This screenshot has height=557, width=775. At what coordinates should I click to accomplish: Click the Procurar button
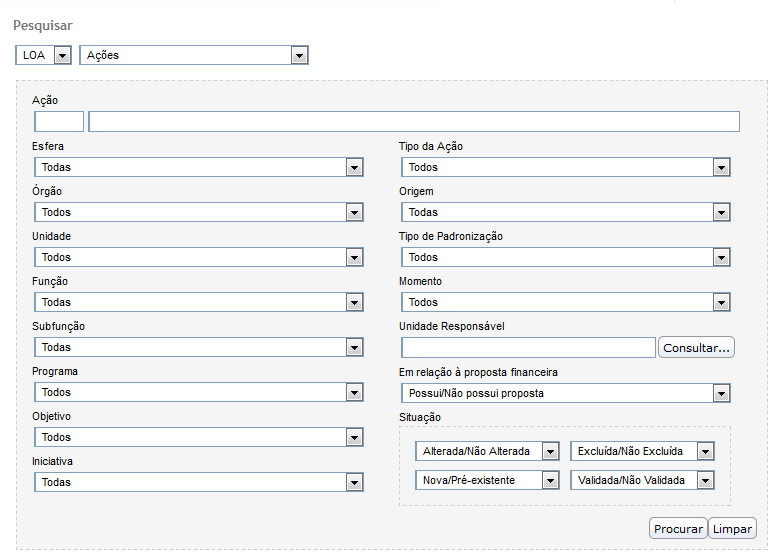678,529
